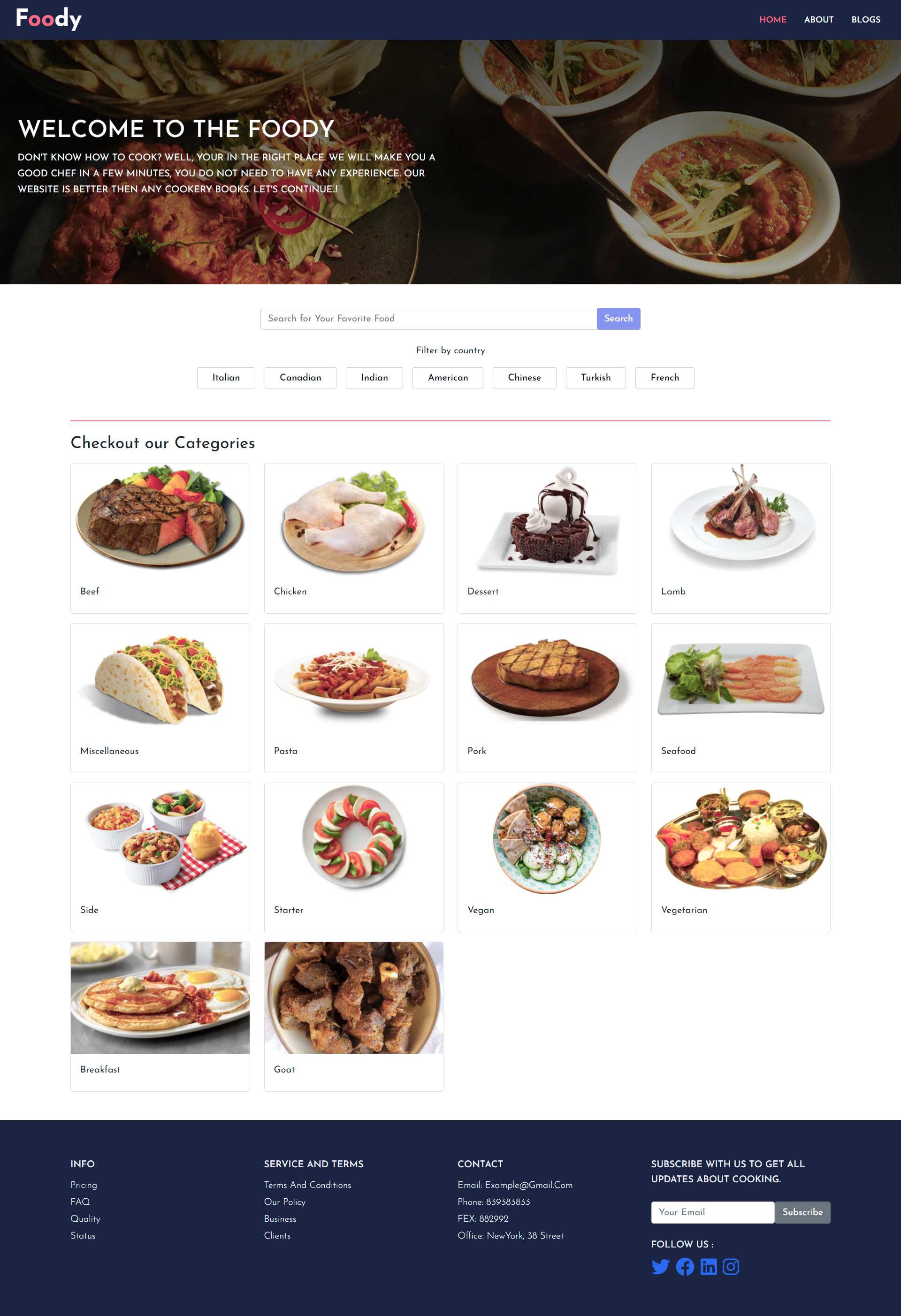Open the Seafood category card

[x=741, y=698]
